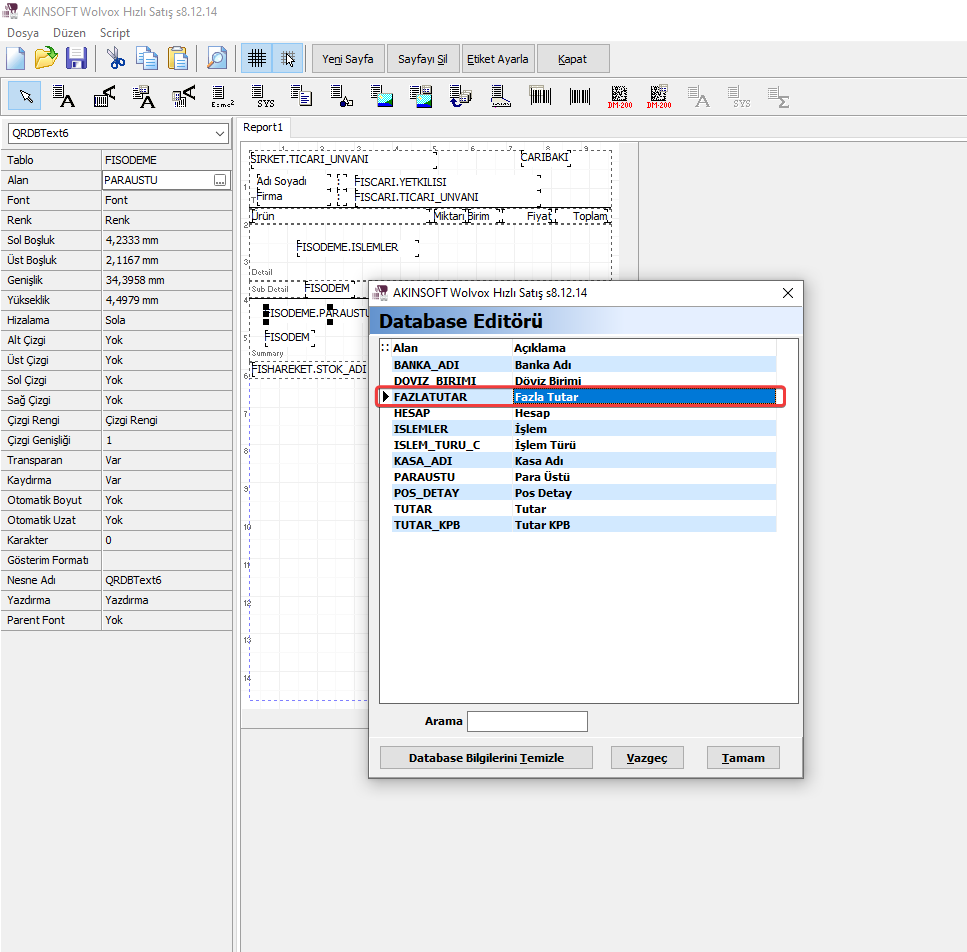Image resolution: width=967 pixels, height=952 pixels.
Task: Click the Sayfayı Sil button
Action: click(x=422, y=59)
